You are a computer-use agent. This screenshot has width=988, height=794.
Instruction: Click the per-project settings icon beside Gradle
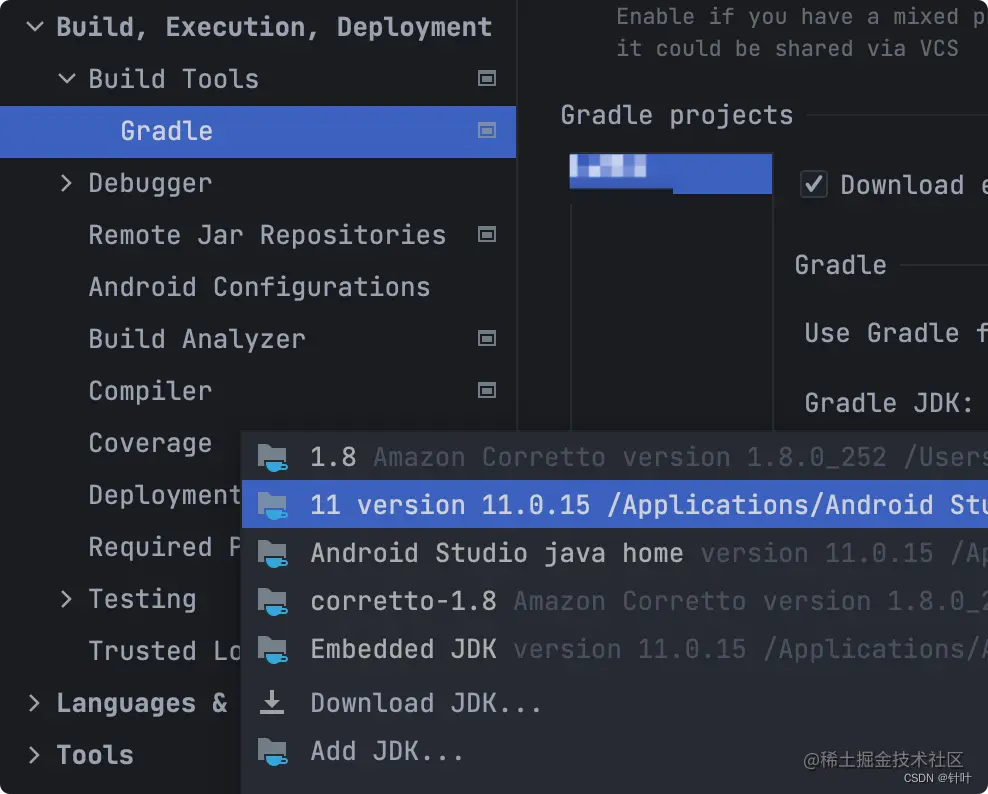click(x=487, y=130)
